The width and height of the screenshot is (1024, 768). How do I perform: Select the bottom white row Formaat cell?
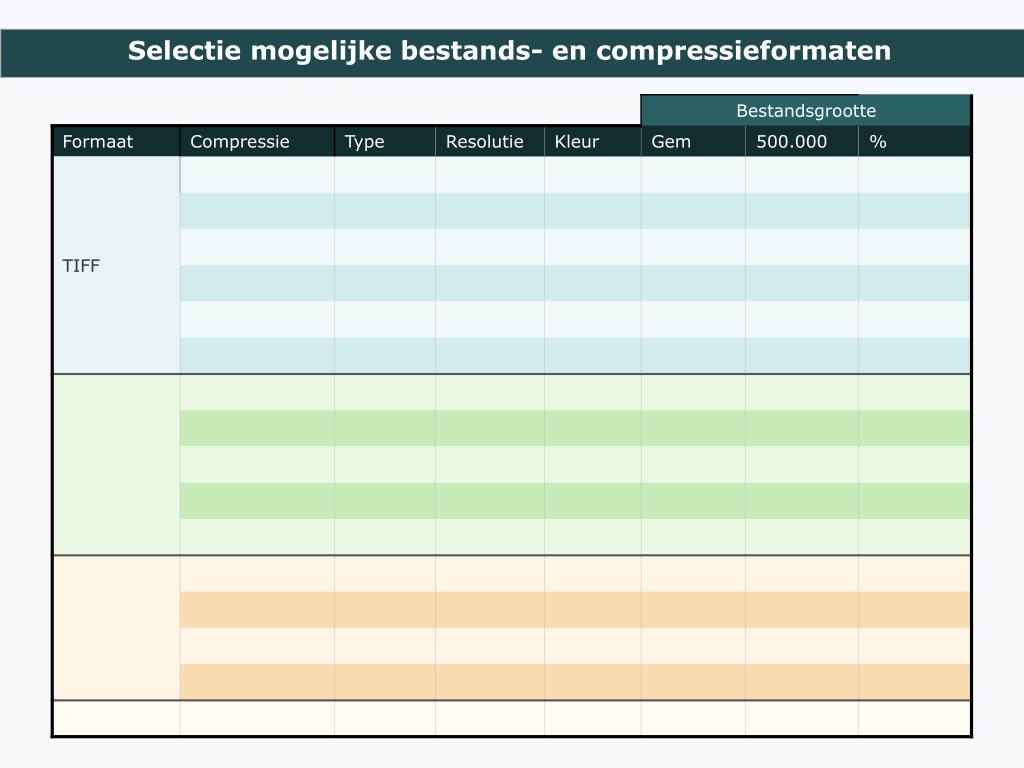[116, 718]
